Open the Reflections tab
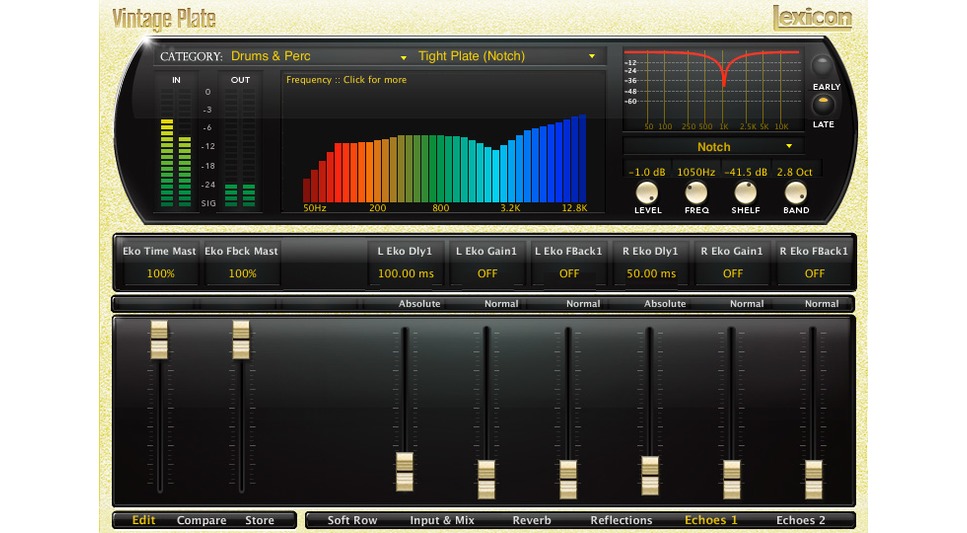Screen dimensions: 967x533 pyautogui.click(x=621, y=520)
